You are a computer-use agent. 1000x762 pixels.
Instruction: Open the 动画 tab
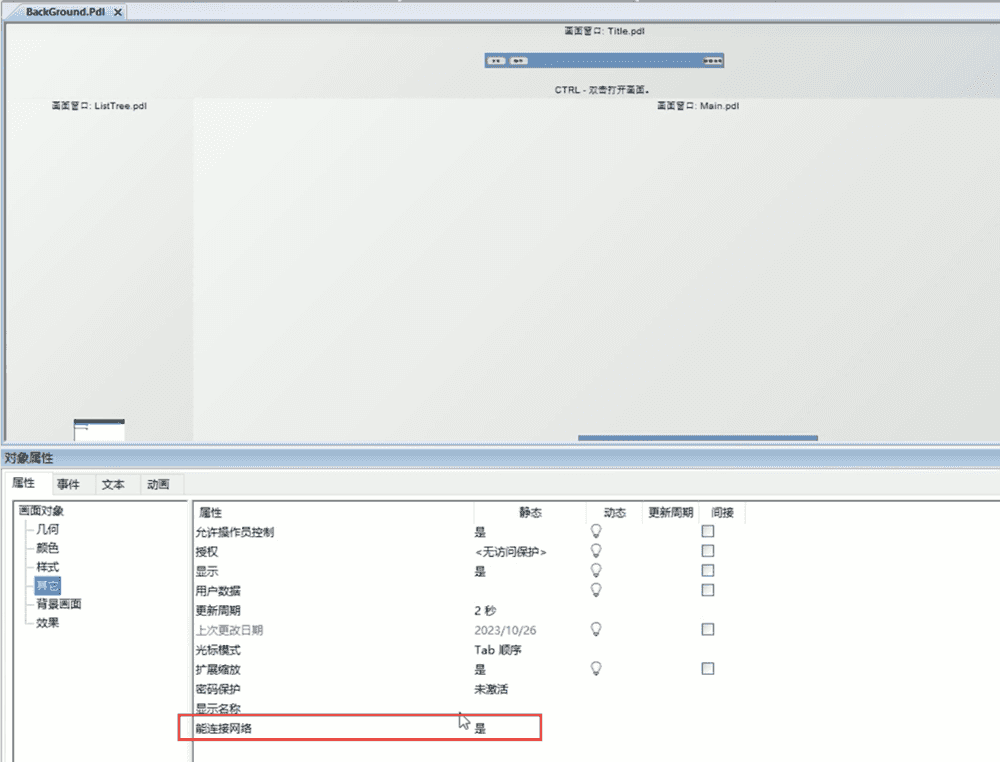click(158, 484)
